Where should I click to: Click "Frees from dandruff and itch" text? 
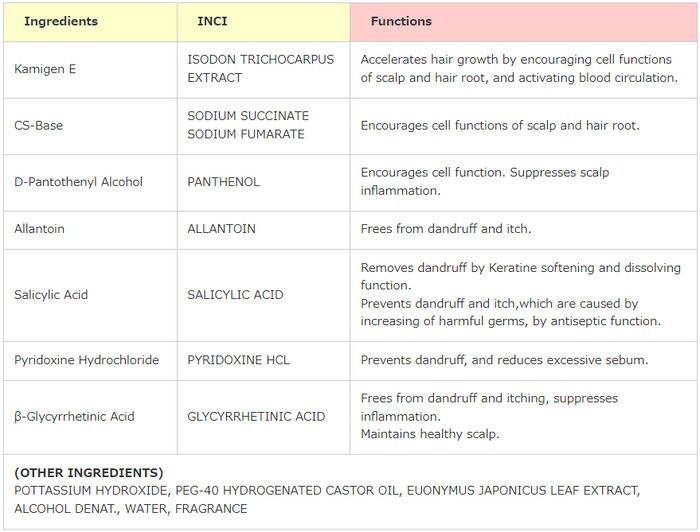446,229
